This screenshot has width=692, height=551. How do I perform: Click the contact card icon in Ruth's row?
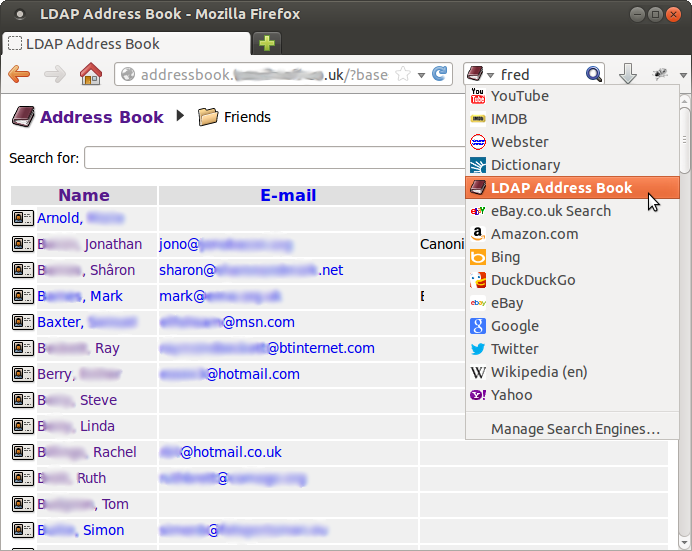click(23, 478)
